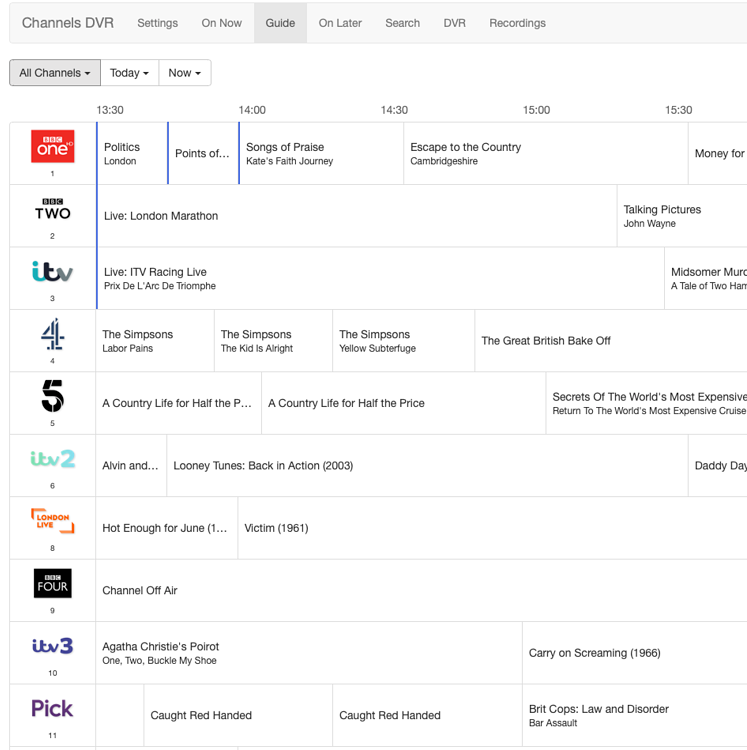Open Secrets Of The World's Most Expensive programme

[x=647, y=403]
